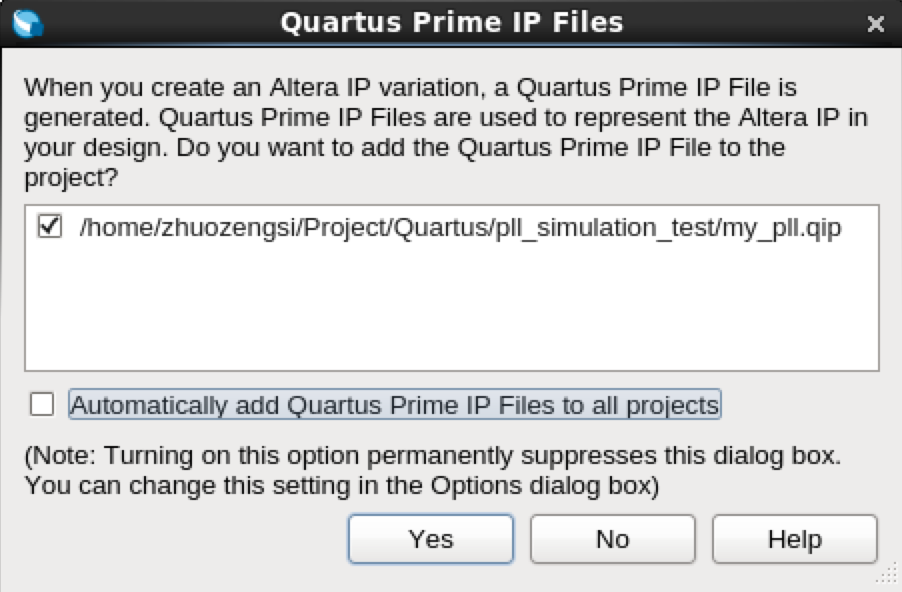
Task: Enable automatically adding IP Files to all projects
Action: (42, 404)
